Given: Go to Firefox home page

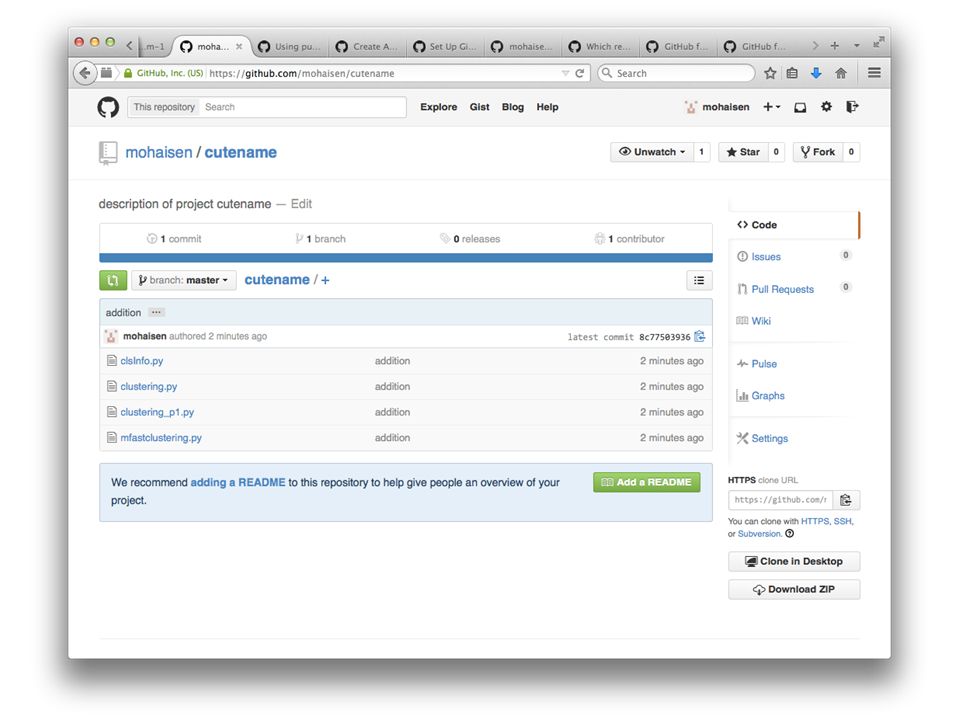Looking at the screenshot, I should pyautogui.click(x=841, y=73).
